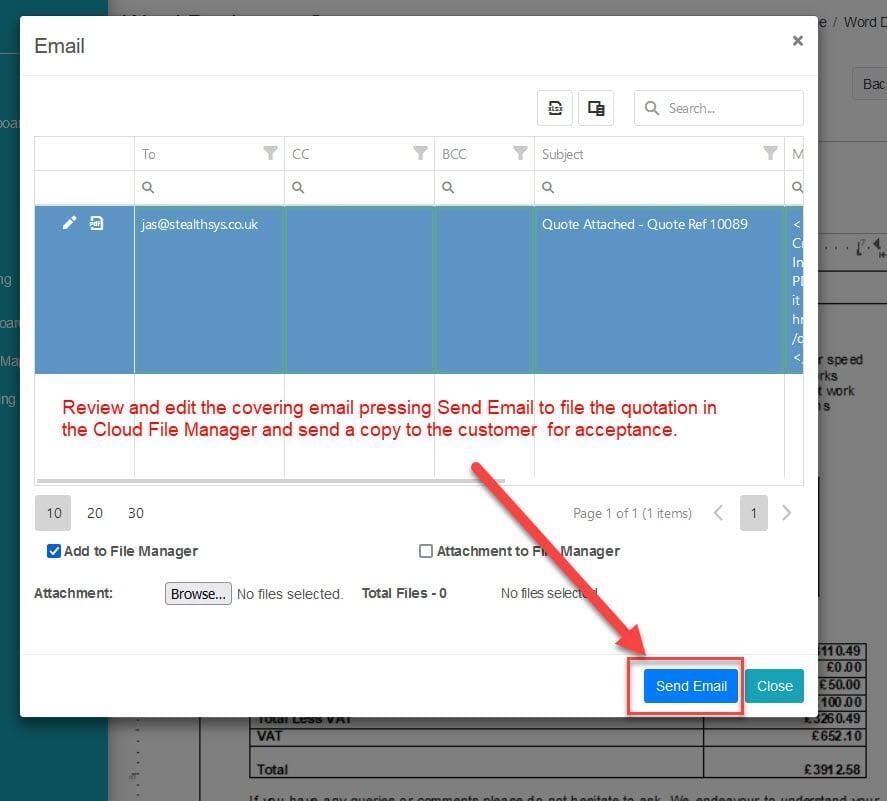Screen dimensions: 887x801
Task: Close the Email dialog with the X
Action: pos(797,41)
